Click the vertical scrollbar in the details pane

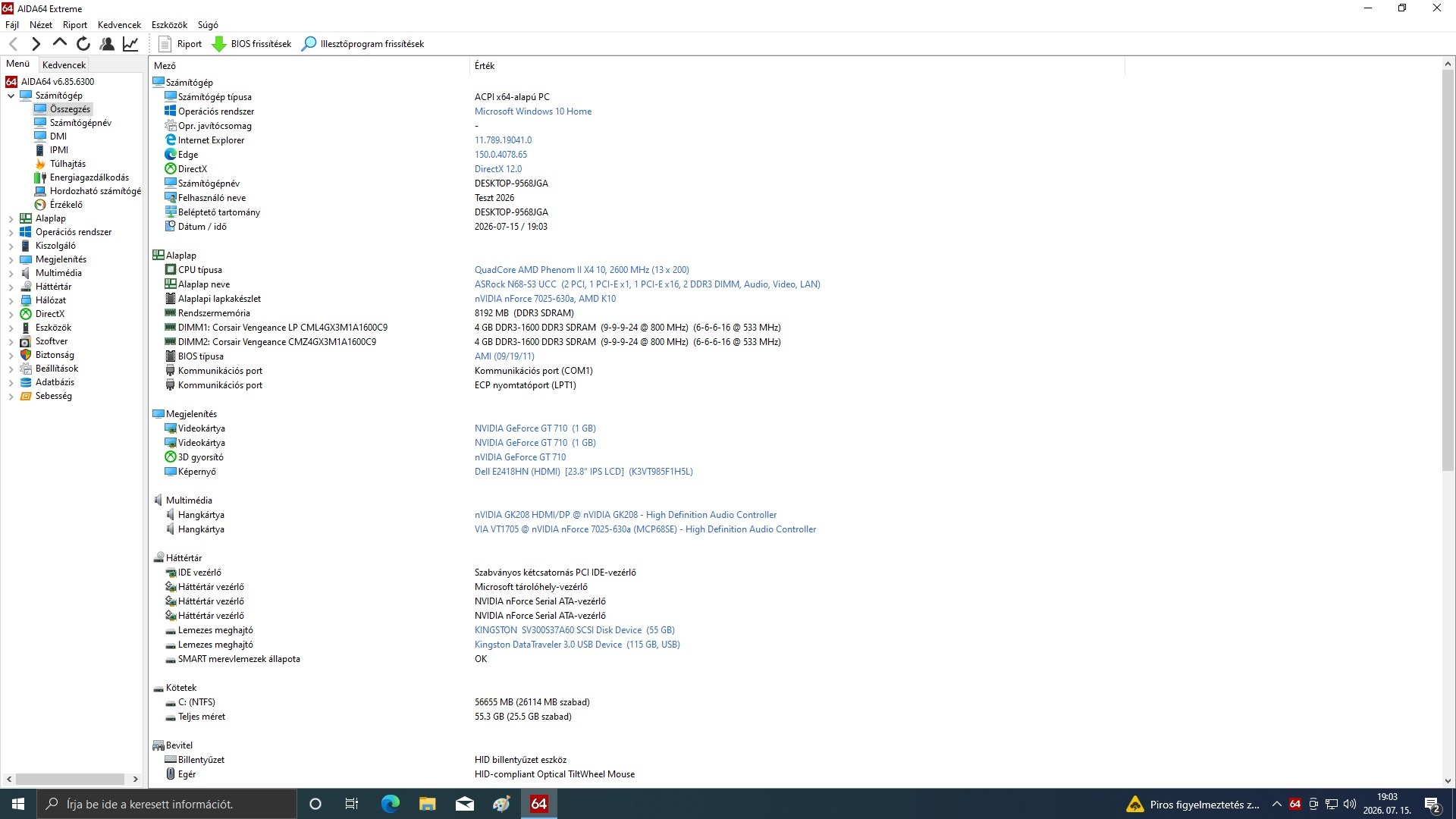point(1448,269)
